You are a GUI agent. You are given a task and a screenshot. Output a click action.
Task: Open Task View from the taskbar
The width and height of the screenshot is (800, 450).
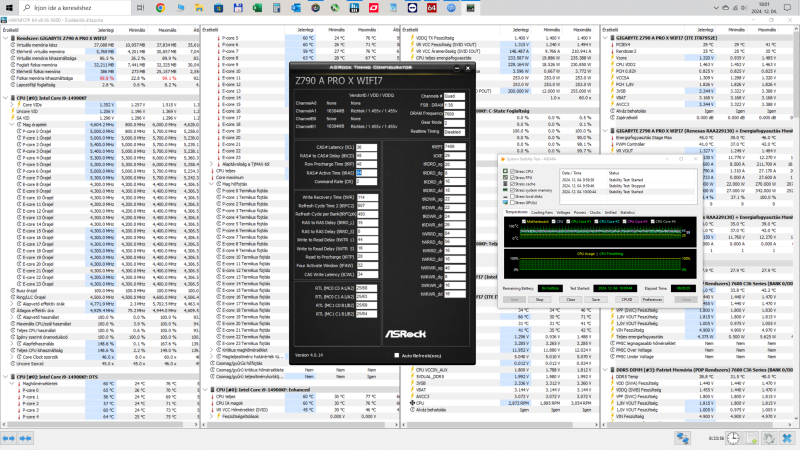click(x=140, y=8)
